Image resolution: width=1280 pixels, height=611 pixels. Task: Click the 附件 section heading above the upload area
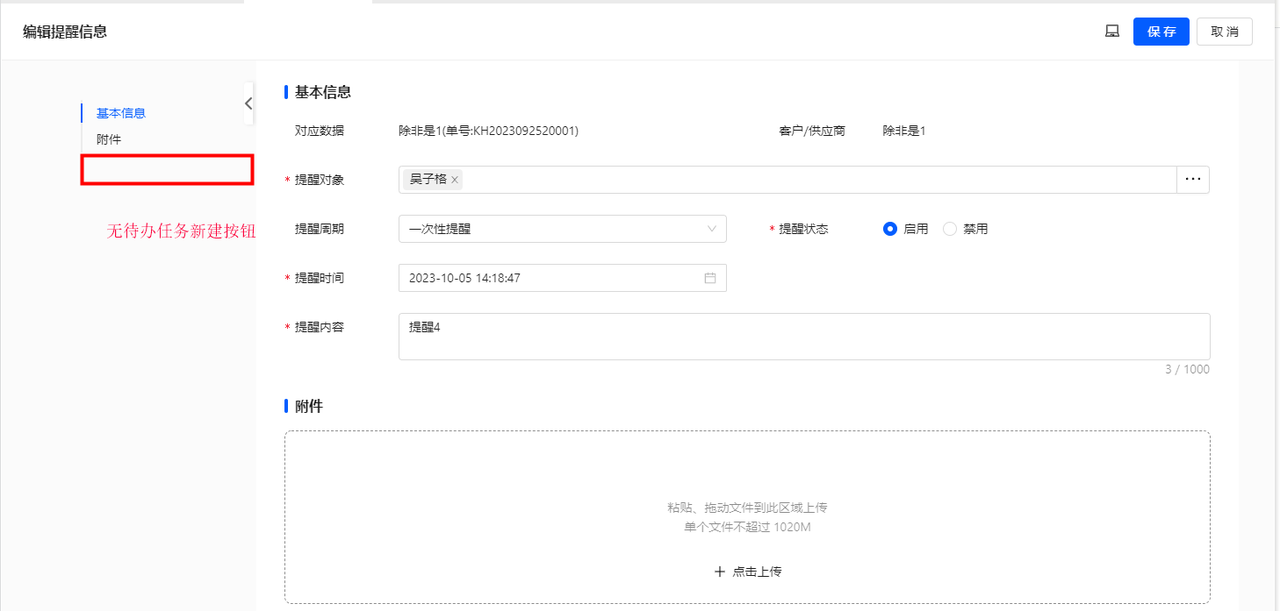pyautogui.click(x=309, y=407)
